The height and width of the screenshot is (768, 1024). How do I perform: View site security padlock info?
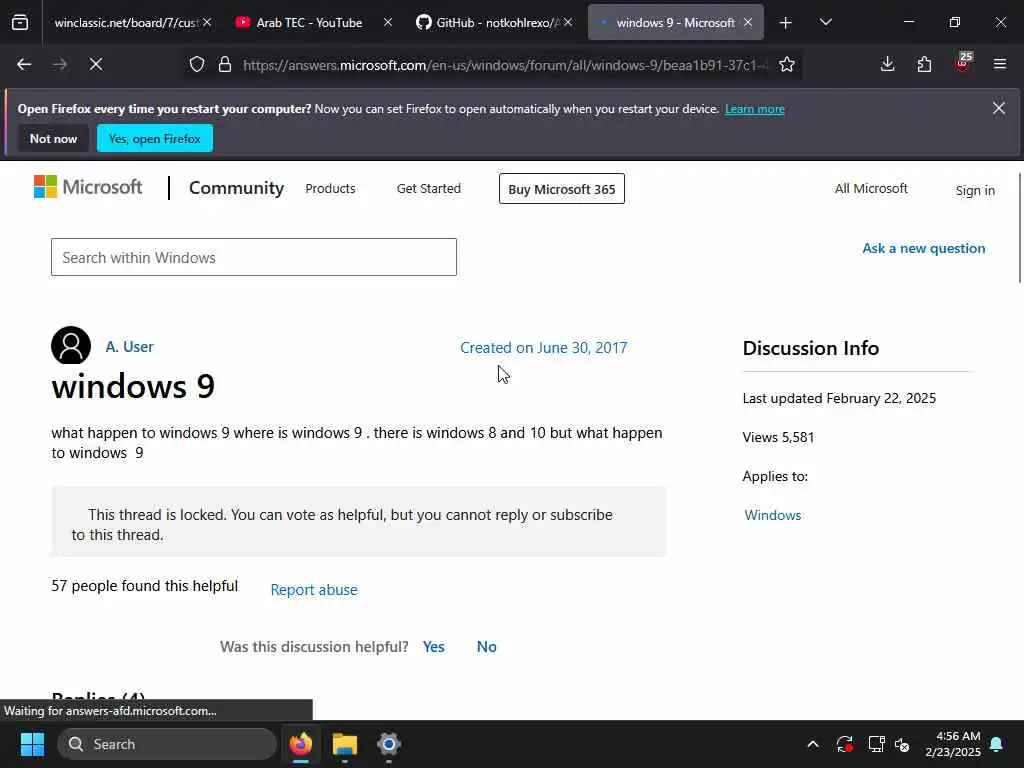coord(225,65)
